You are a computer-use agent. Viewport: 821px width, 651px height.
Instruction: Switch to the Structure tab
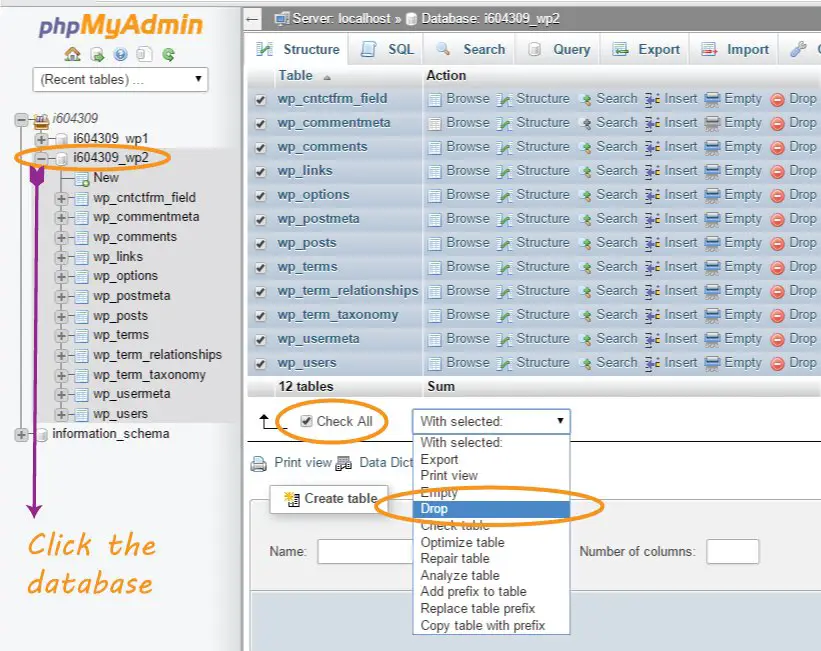[x=296, y=50]
